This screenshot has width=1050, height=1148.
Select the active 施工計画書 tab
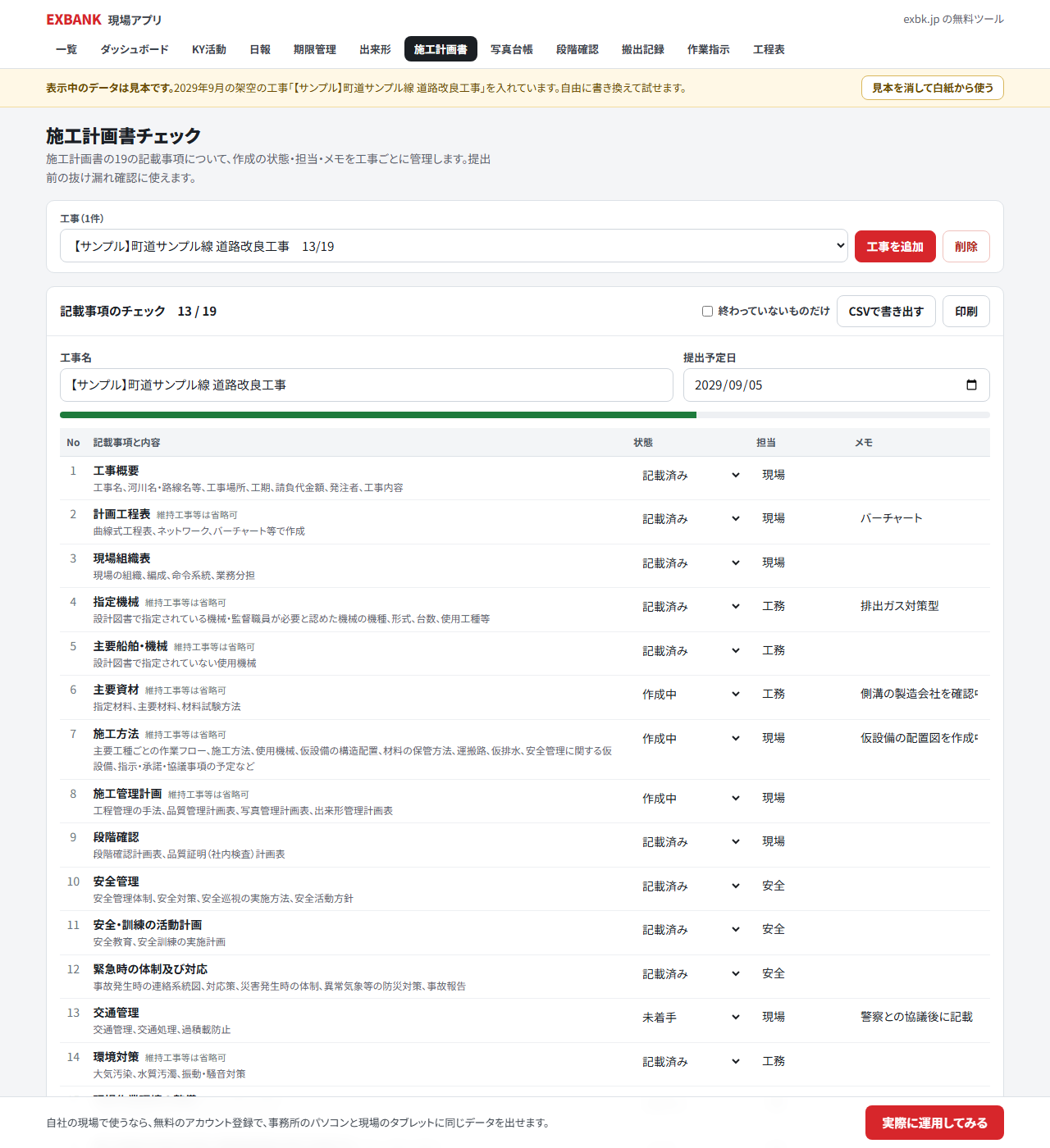click(x=441, y=49)
